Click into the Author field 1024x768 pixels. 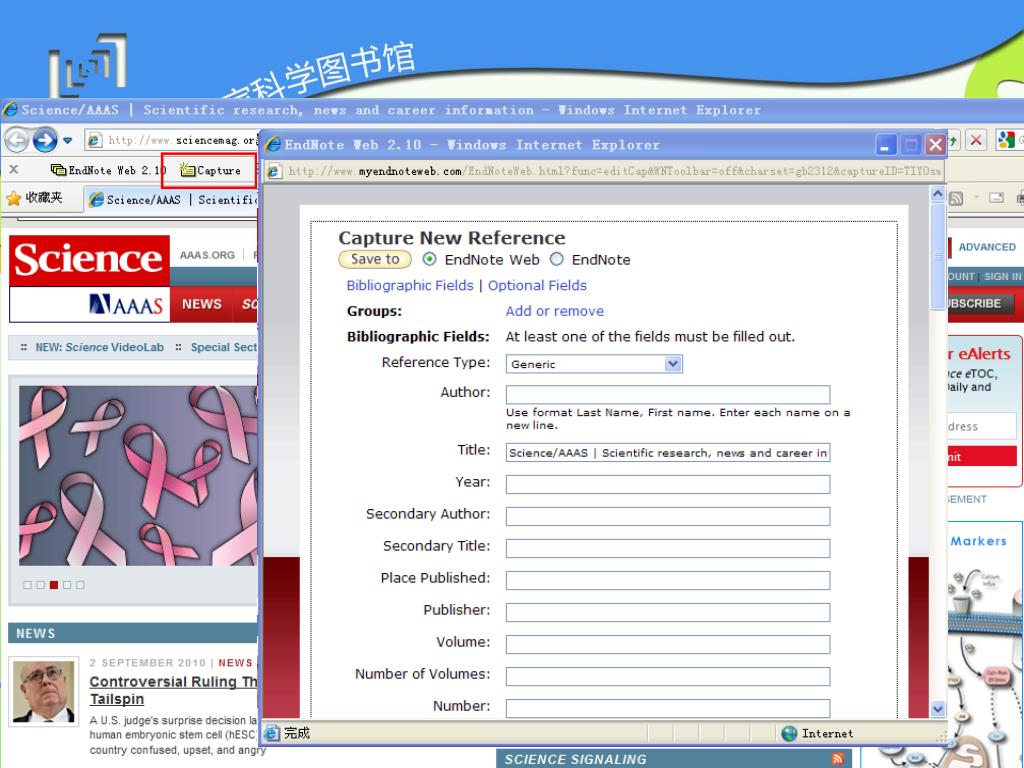click(x=667, y=394)
